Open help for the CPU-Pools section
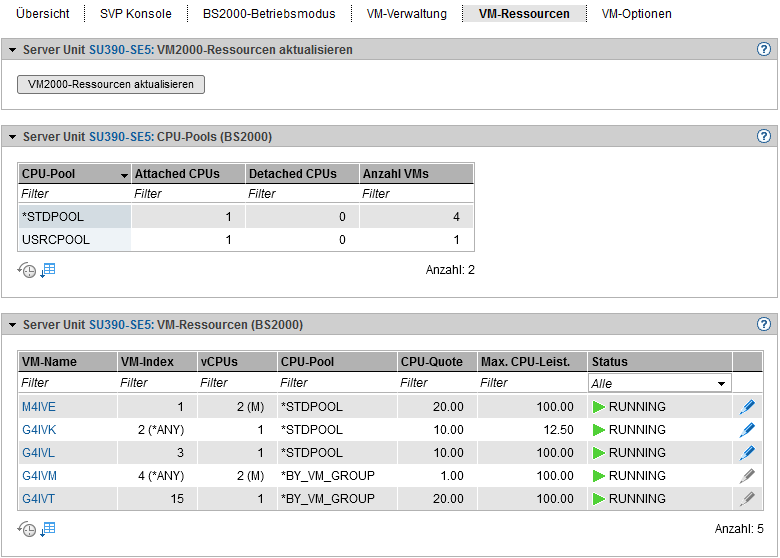The height and width of the screenshot is (558, 780). pyautogui.click(x=764, y=136)
